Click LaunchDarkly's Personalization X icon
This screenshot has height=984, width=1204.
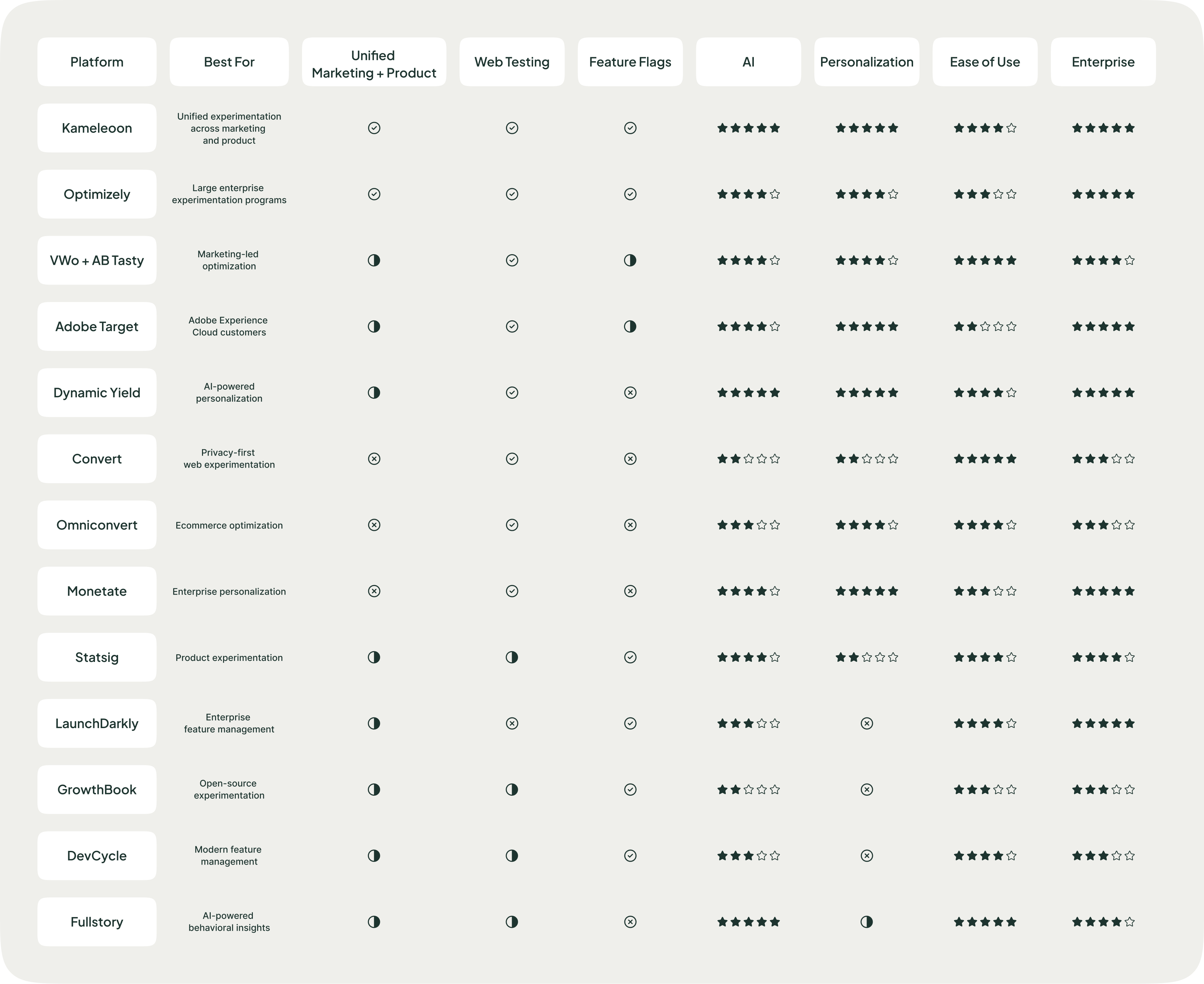pyautogui.click(x=867, y=723)
